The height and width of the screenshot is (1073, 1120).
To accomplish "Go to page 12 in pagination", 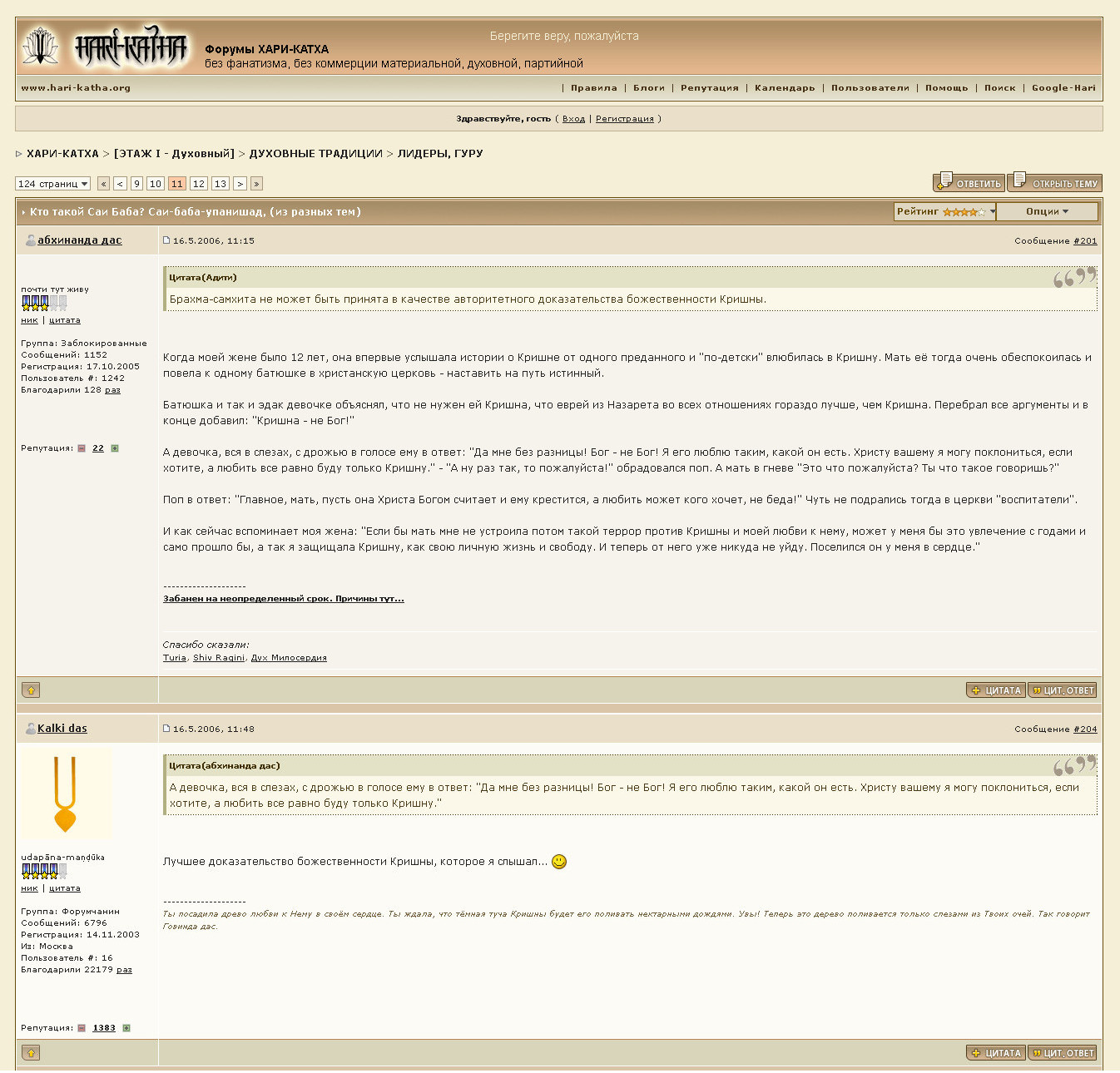I will (198, 184).
